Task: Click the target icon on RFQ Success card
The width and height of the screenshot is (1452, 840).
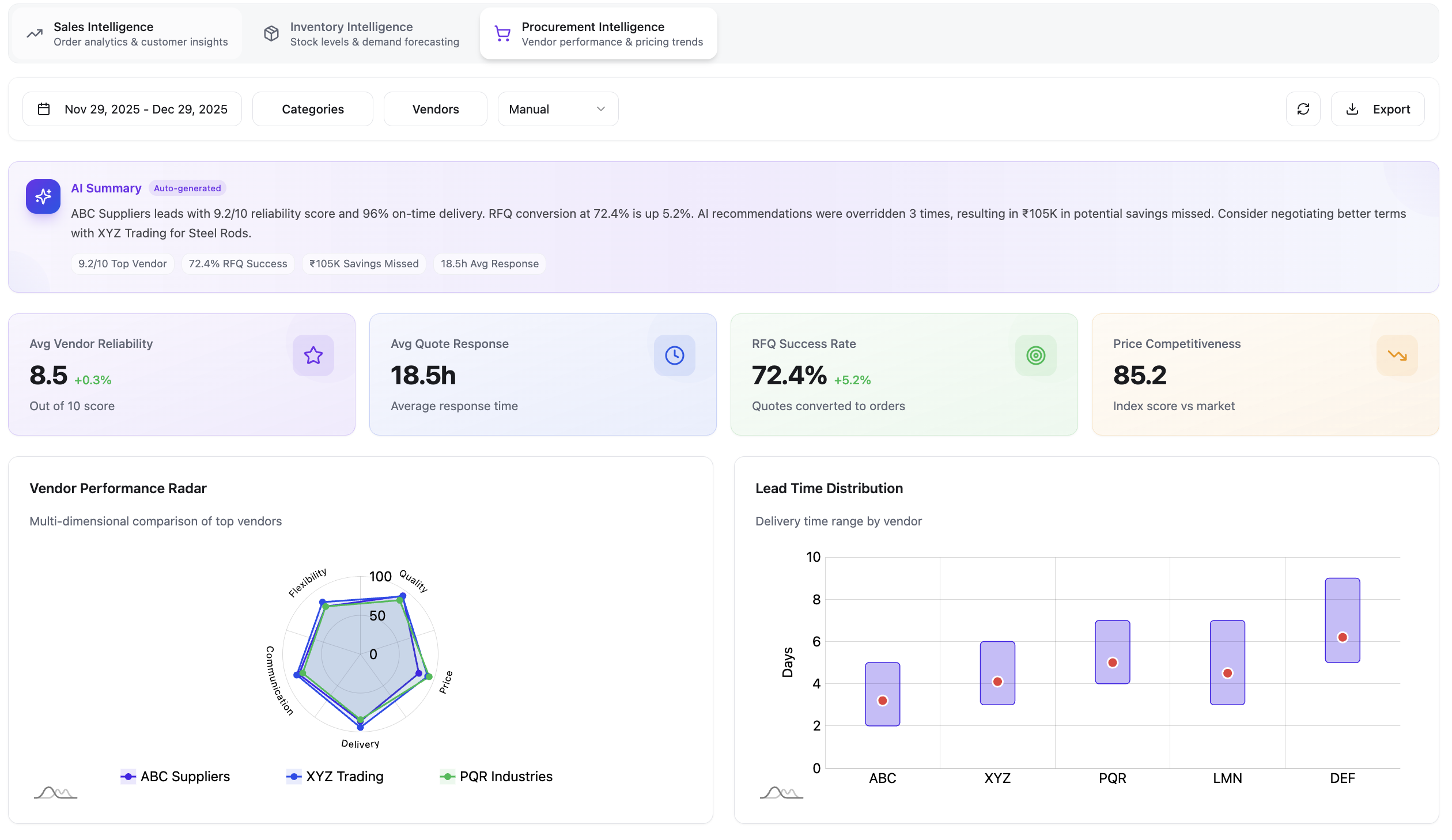Action: pos(1036,355)
